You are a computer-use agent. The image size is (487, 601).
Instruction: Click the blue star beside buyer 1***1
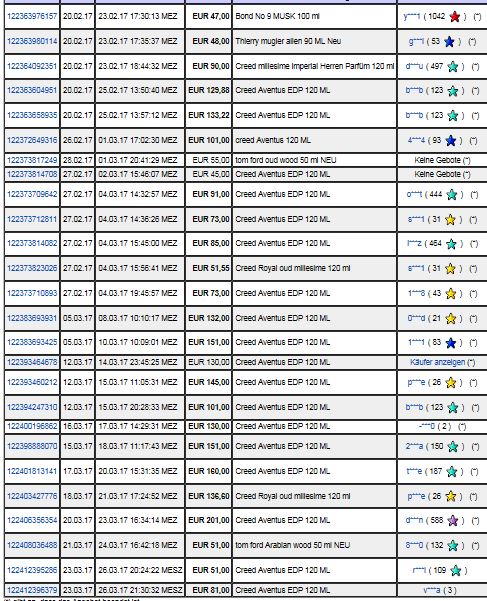(451, 343)
